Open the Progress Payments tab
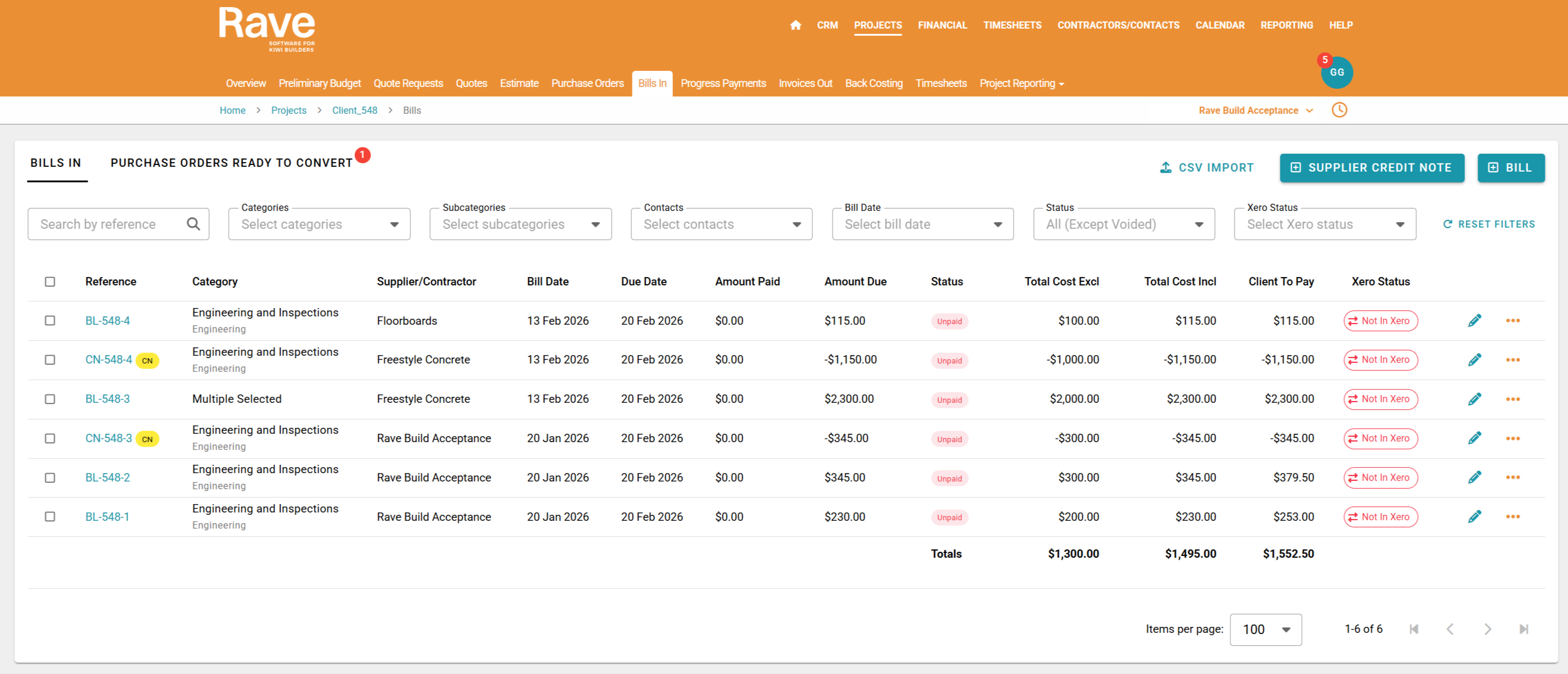 [722, 83]
